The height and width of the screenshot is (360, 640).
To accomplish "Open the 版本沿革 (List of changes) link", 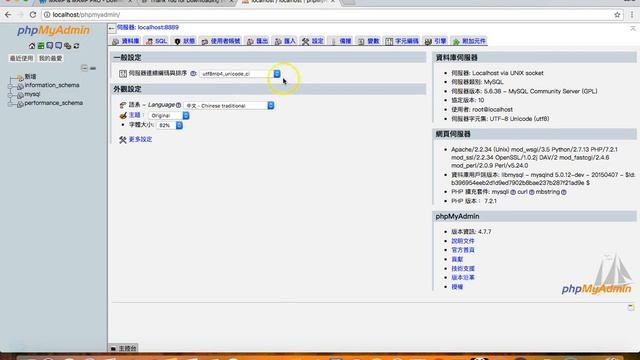I will [463, 278].
